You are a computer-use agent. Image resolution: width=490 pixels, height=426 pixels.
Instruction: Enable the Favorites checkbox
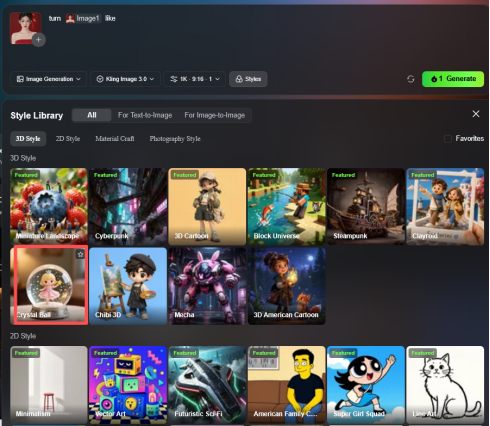[448, 139]
